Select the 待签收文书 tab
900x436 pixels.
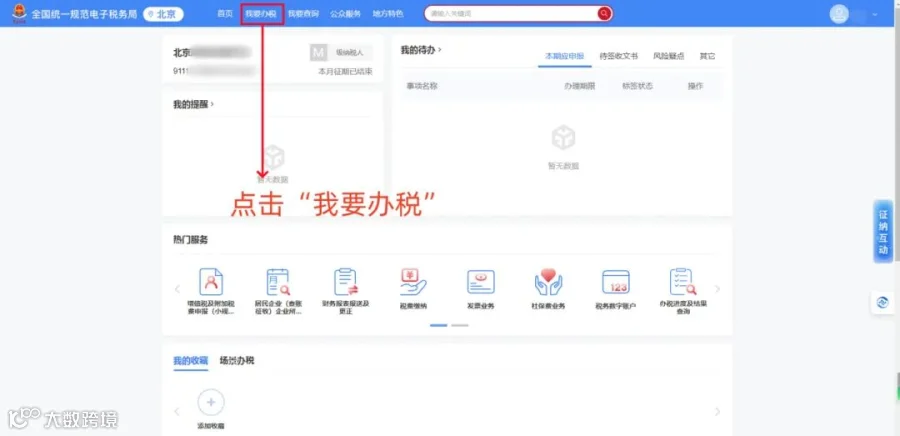(x=618, y=56)
